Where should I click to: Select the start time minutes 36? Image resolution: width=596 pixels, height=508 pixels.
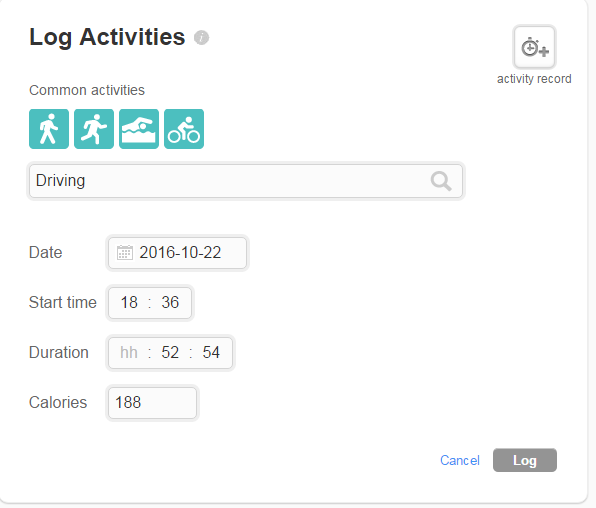(170, 303)
